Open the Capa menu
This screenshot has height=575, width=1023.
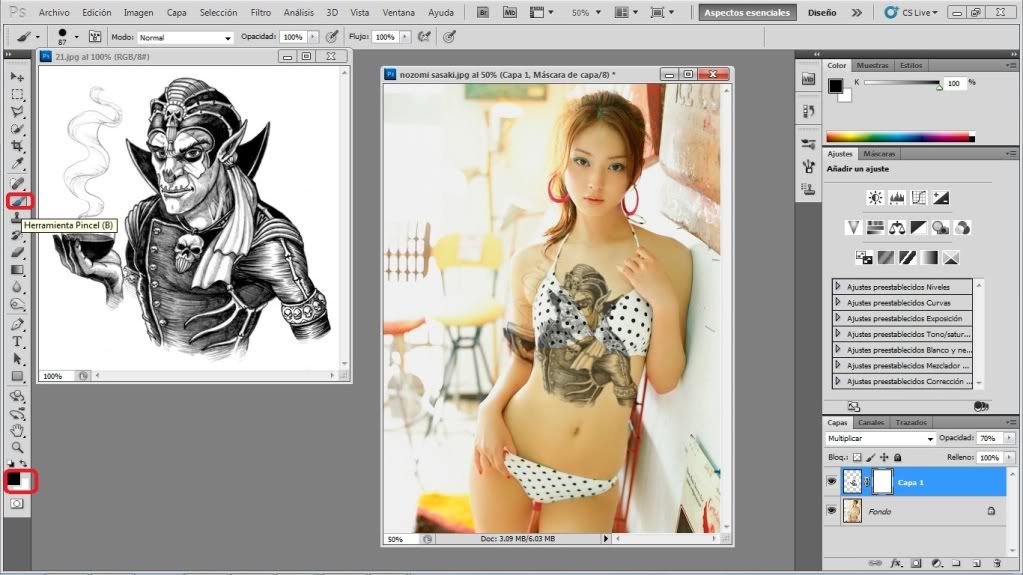click(x=176, y=12)
